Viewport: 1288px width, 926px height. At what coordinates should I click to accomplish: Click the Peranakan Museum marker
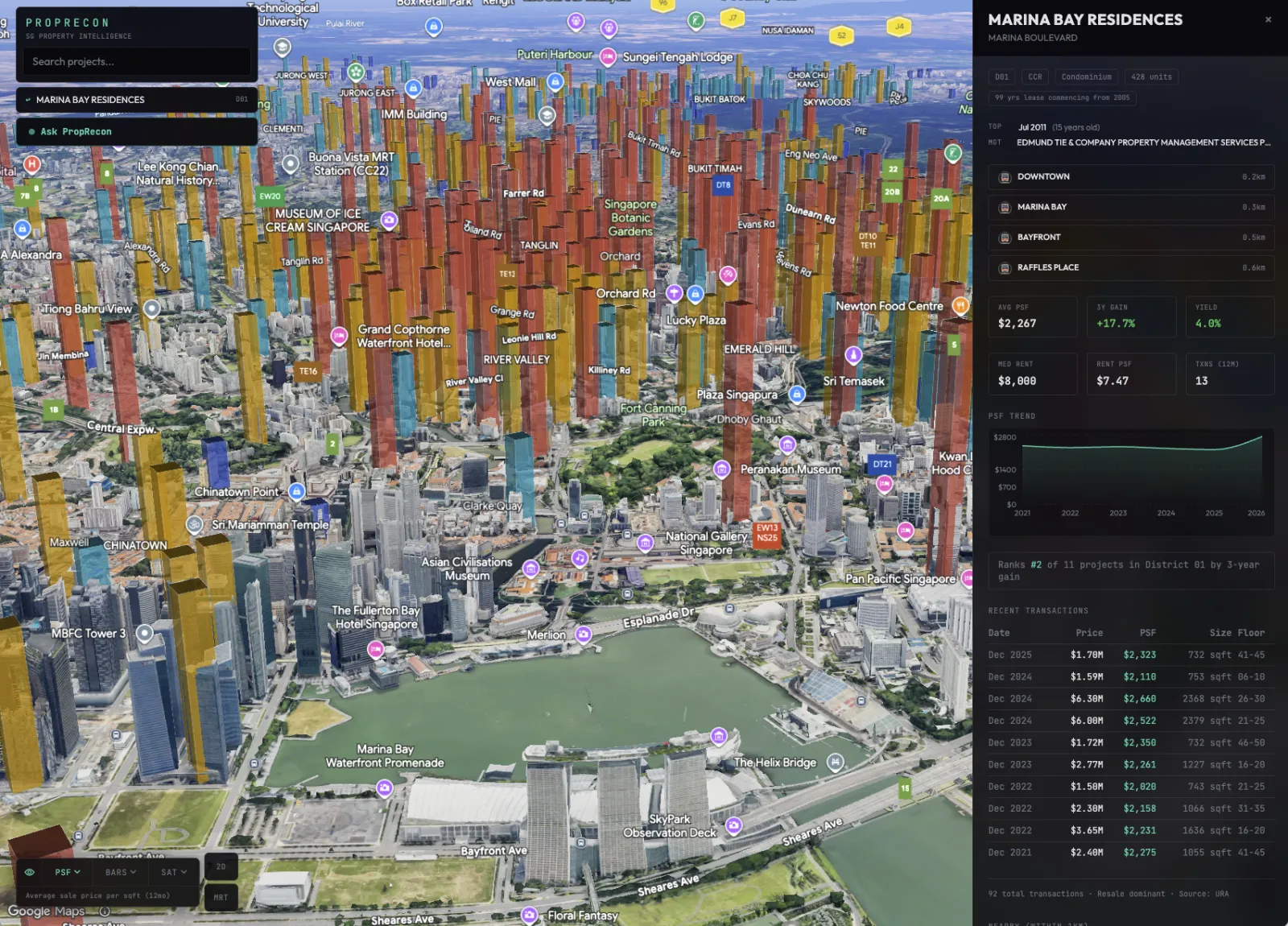click(x=722, y=469)
